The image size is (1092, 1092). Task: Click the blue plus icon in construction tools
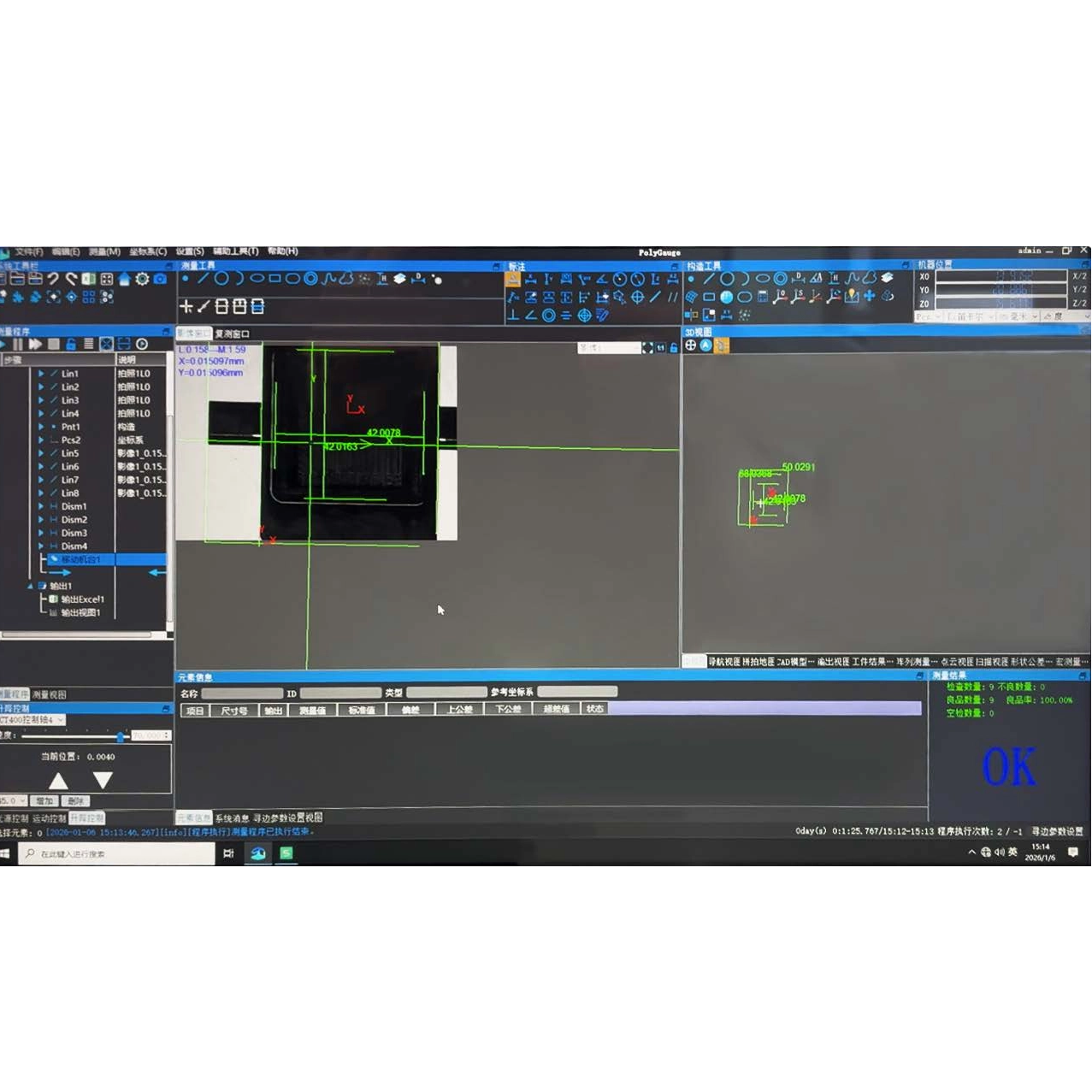point(870,296)
